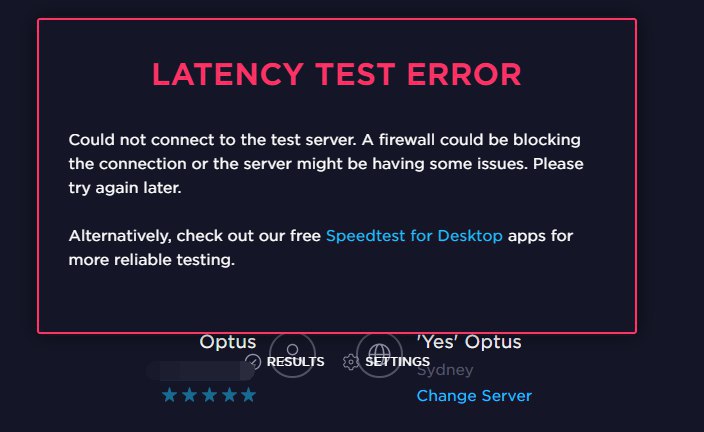Rate Optus with the fourth star
The height and width of the screenshot is (432, 704).
coord(228,396)
